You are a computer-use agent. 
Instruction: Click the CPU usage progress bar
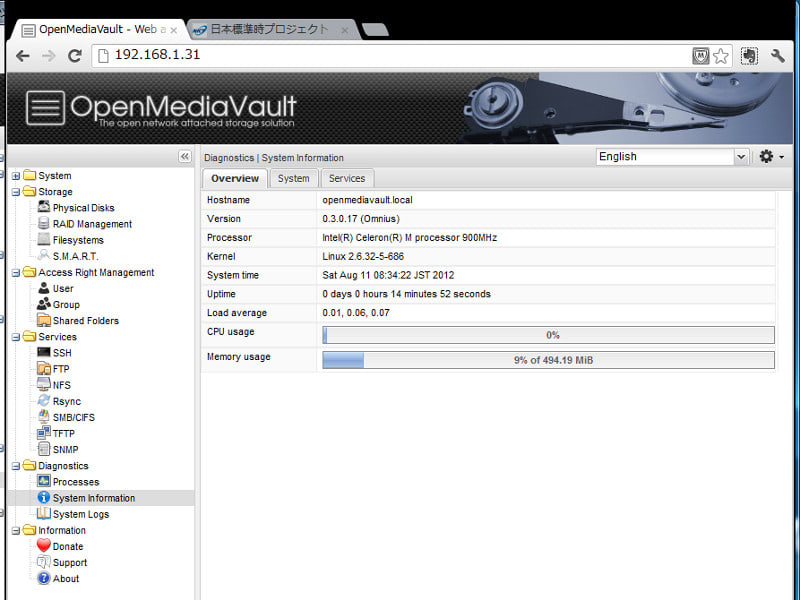(548, 335)
